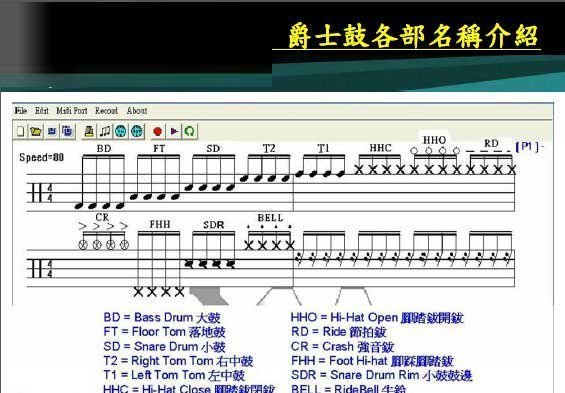Image resolution: width=565 pixels, height=393 pixels.
Task: Start recording with the red record button
Action: 157,131
